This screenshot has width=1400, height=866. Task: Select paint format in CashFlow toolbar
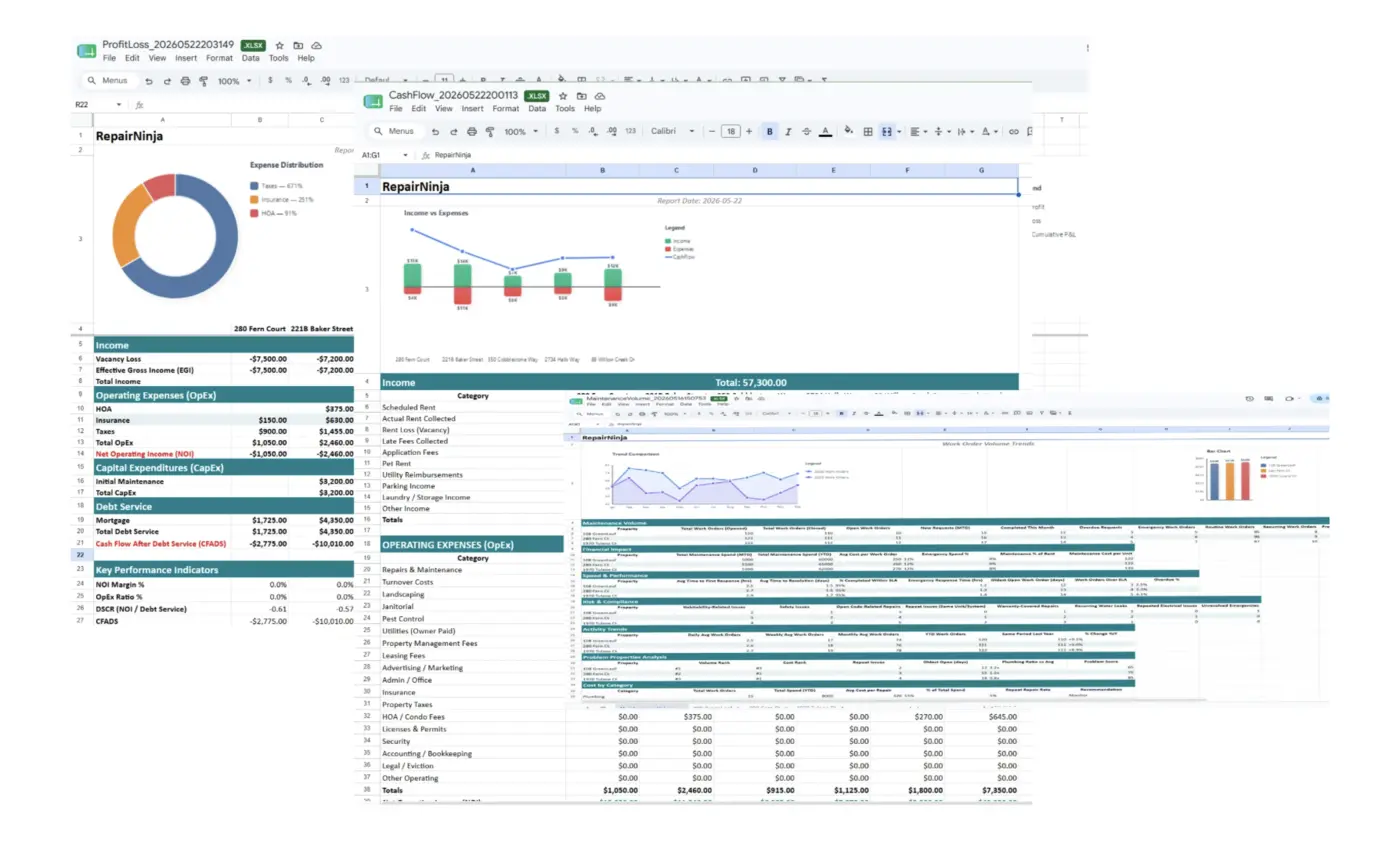click(490, 131)
